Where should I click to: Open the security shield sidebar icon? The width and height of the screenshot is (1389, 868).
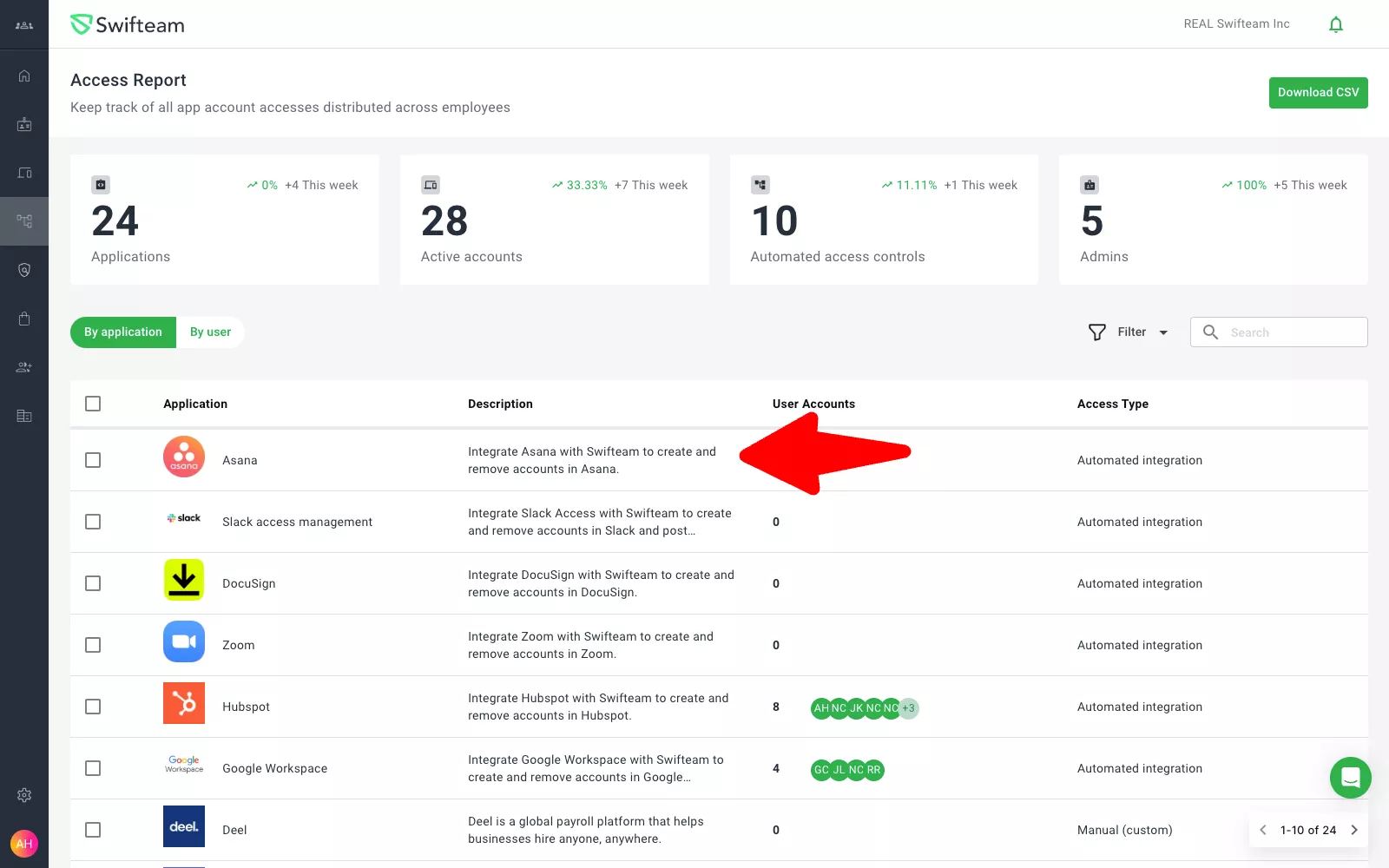point(24,270)
